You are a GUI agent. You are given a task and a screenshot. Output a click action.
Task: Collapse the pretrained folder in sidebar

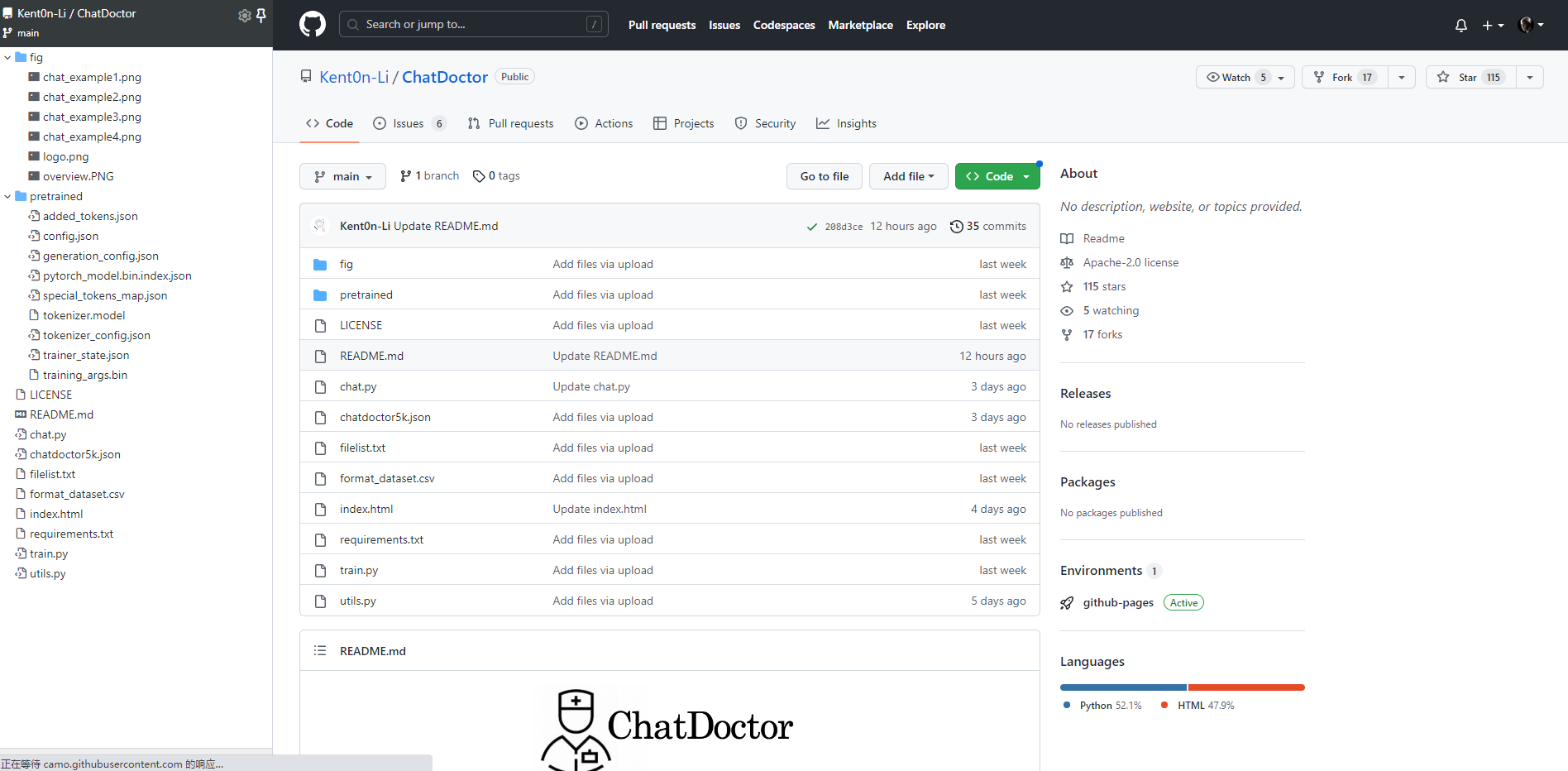click(x=7, y=196)
